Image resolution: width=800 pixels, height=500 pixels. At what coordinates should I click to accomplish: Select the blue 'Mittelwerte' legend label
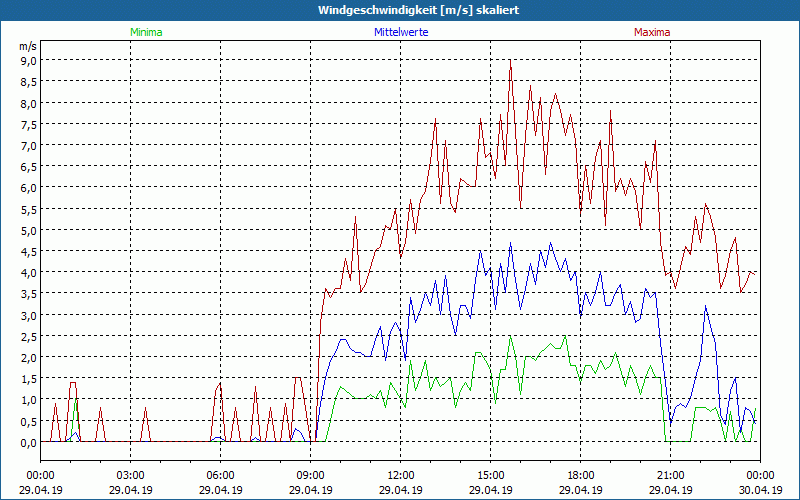(401, 32)
